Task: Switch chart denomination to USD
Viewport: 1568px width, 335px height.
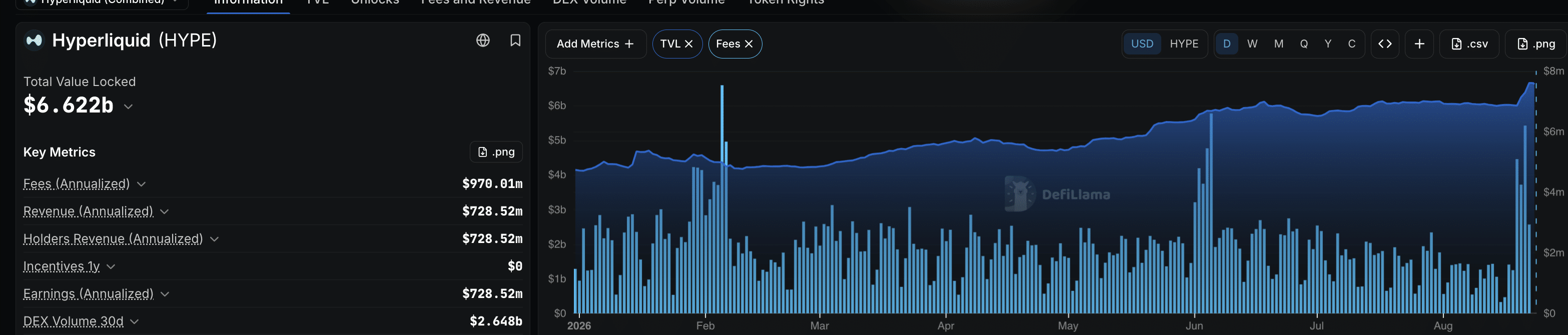Action: pyautogui.click(x=1142, y=44)
